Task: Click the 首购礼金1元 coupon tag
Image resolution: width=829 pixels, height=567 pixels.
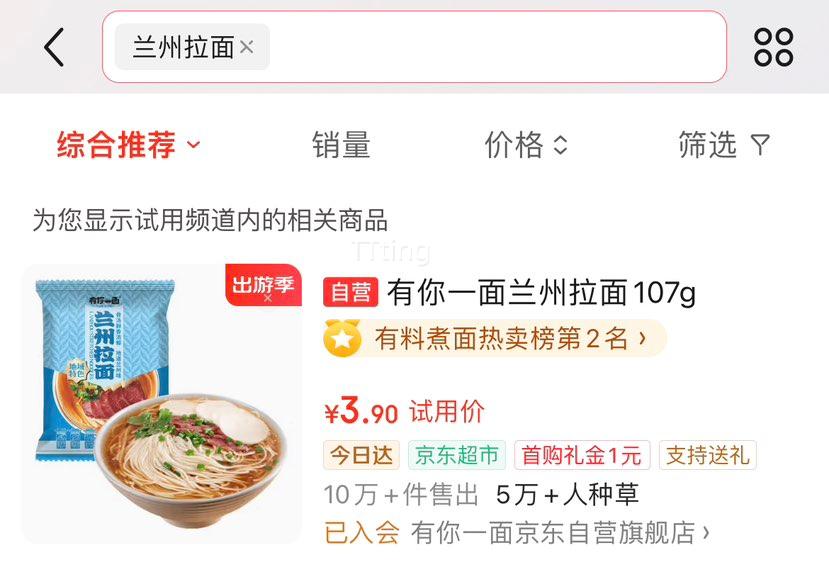Action: coord(582,455)
